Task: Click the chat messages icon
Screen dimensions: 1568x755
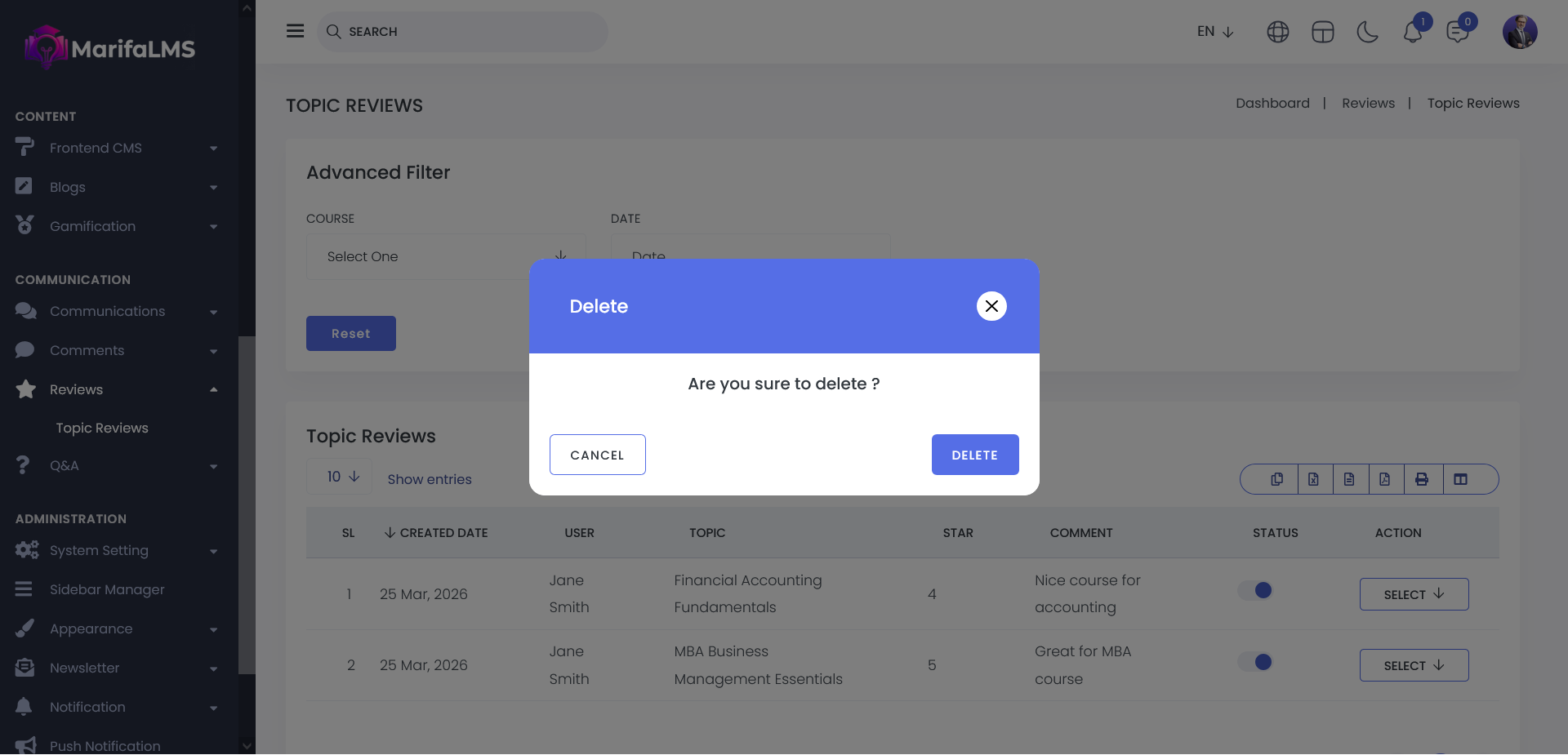Action: [1457, 32]
